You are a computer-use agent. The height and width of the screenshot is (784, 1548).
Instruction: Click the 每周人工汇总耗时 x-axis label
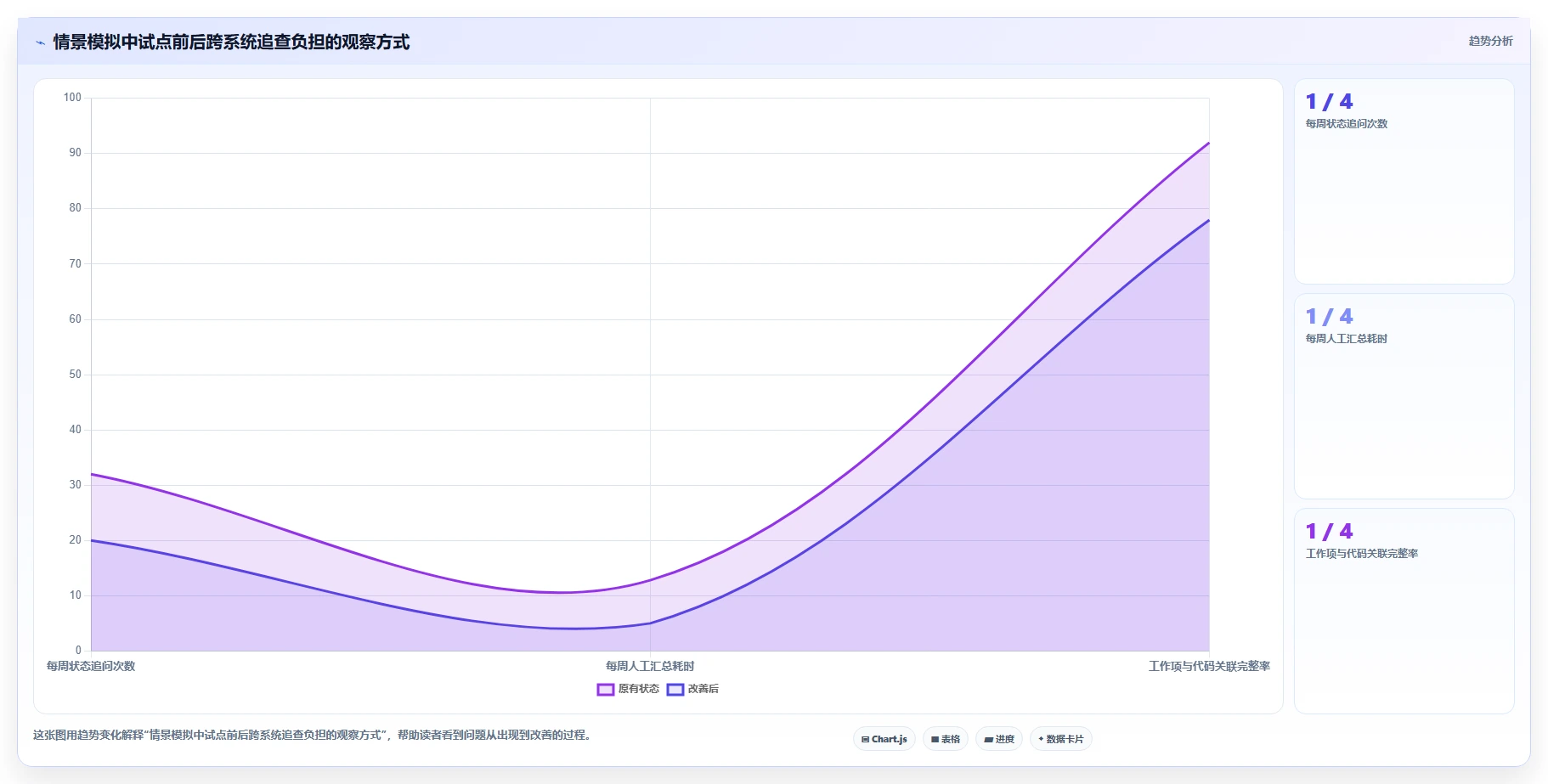[x=650, y=666]
